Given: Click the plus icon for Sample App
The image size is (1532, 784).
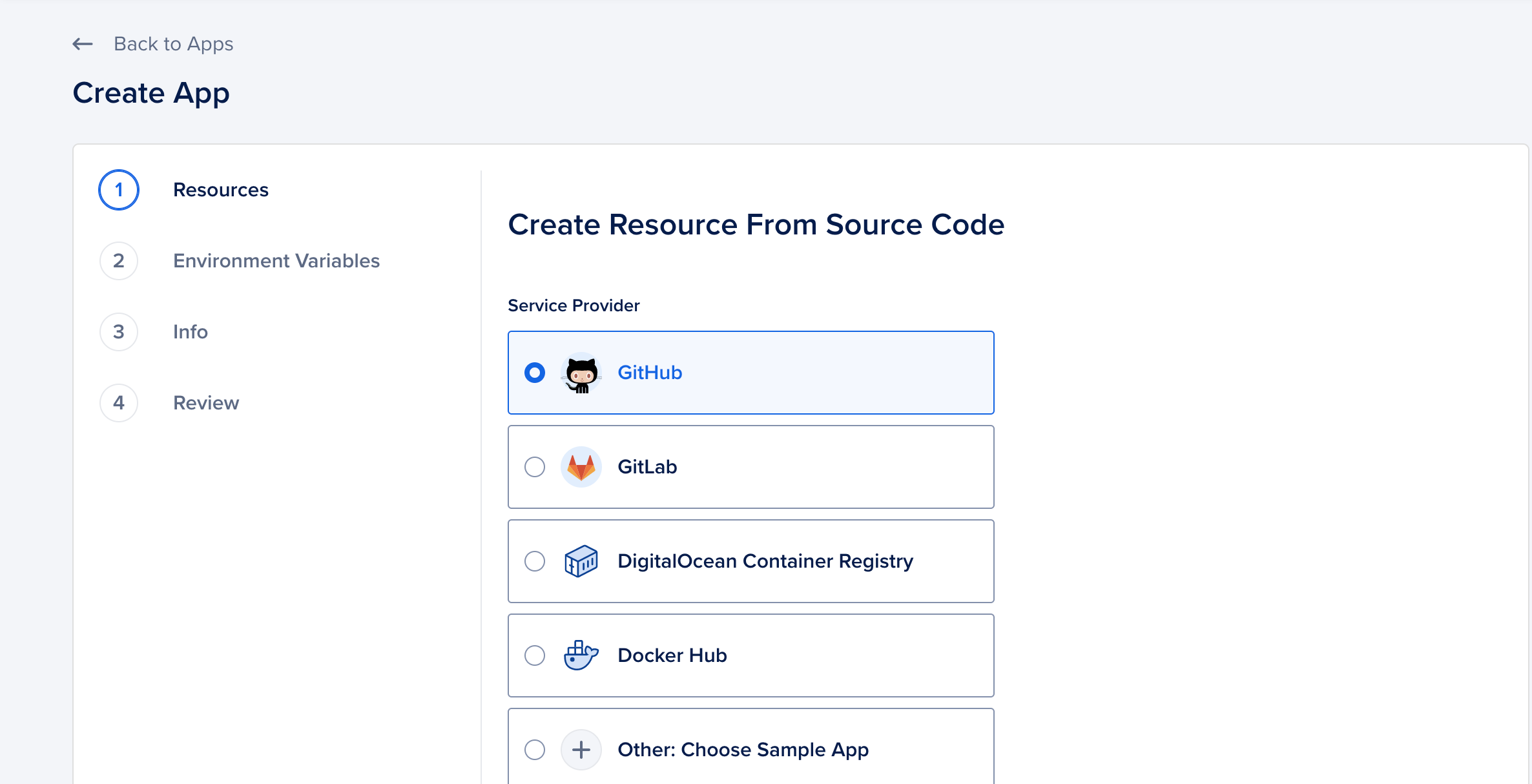Looking at the screenshot, I should (x=581, y=750).
